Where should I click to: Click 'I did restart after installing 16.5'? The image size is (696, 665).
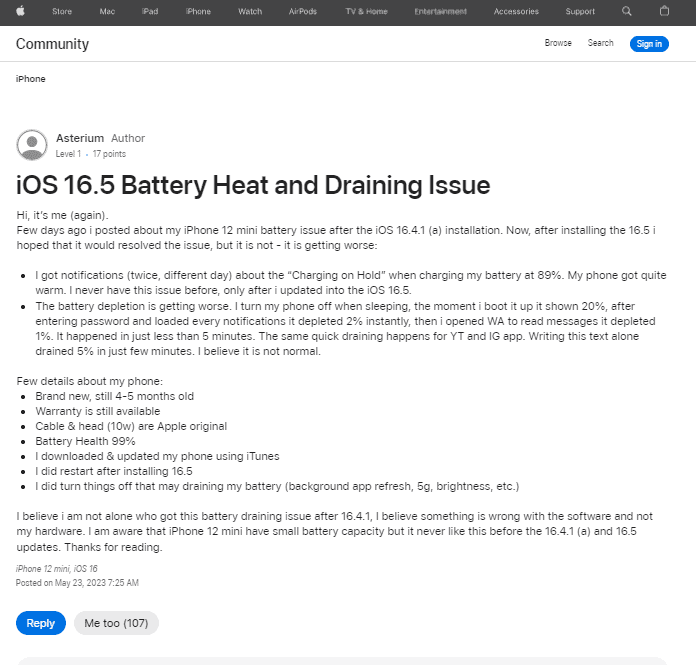(x=114, y=471)
